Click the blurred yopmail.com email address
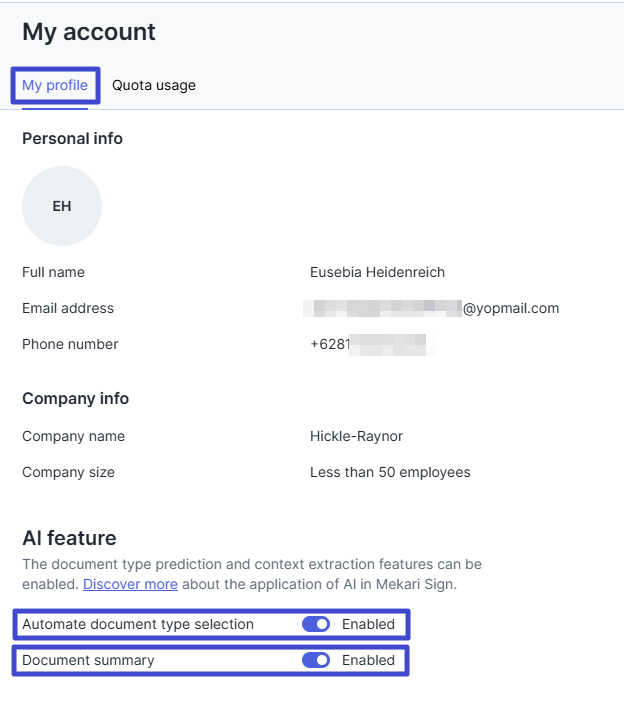 click(432, 308)
